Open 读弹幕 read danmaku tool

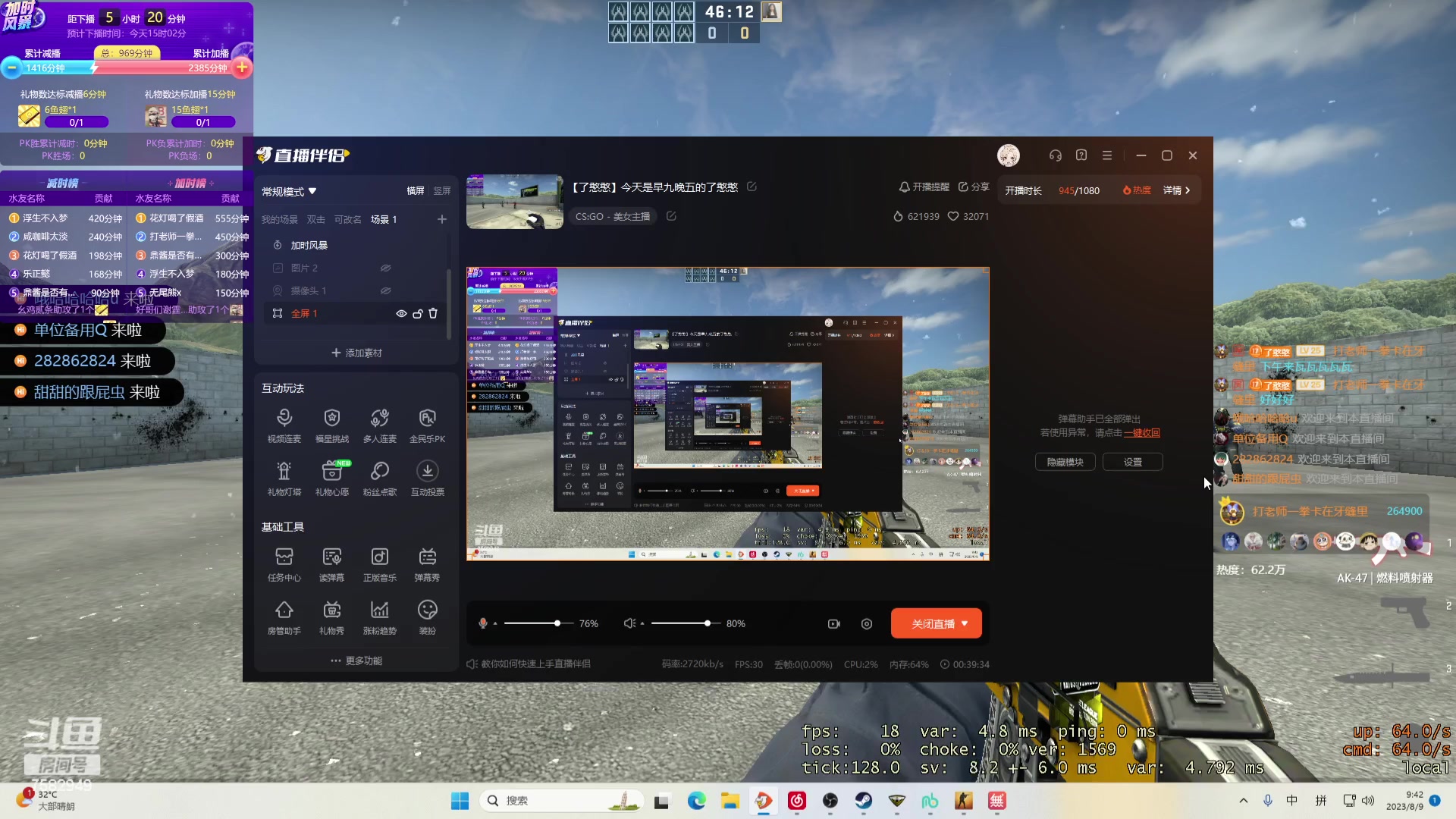pos(331,564)
